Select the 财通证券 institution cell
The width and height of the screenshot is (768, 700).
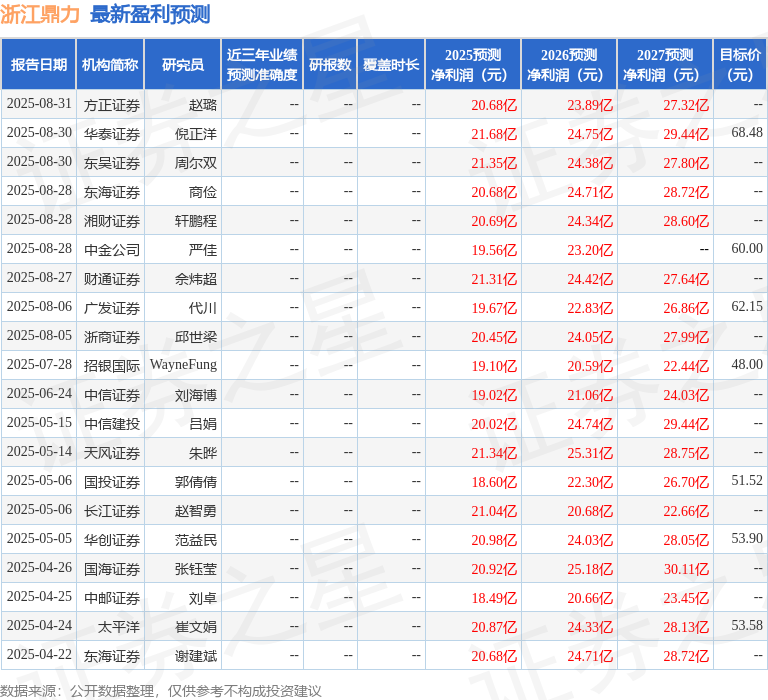(112, 279)
